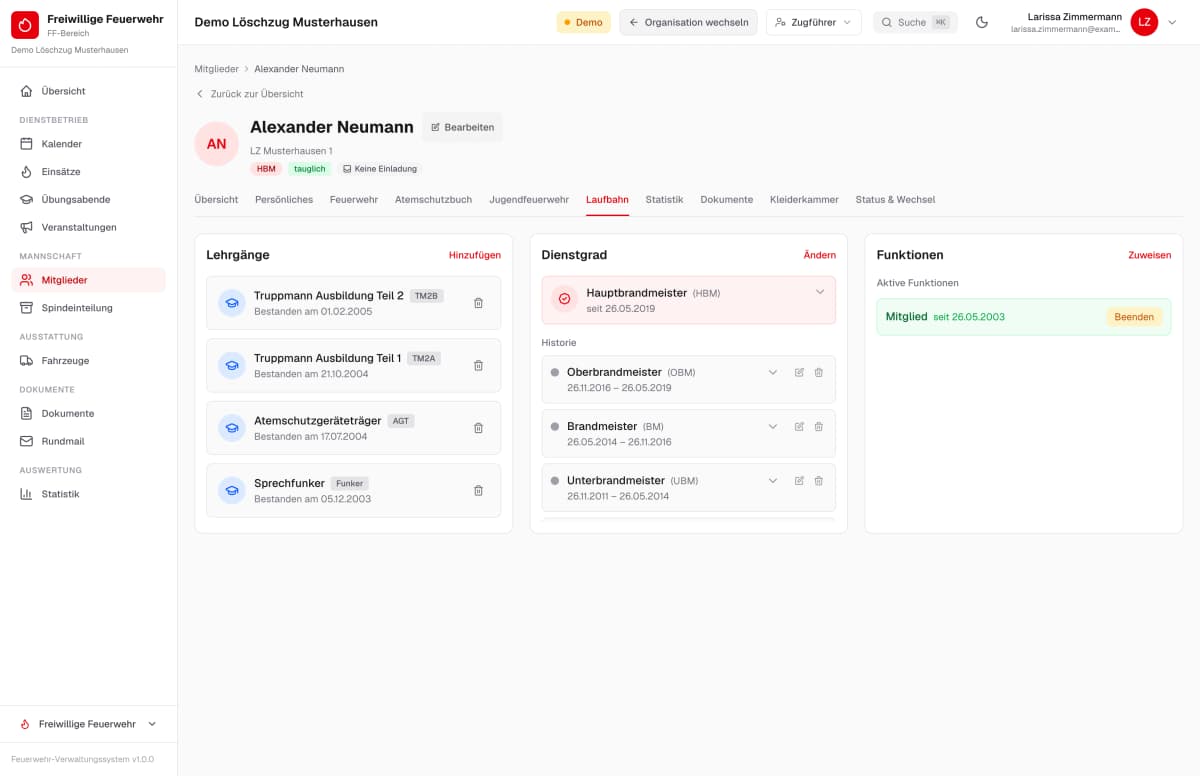Focus the Suche search field
This screenshot has height=776, width=1200.
click(x=915, y=22)
